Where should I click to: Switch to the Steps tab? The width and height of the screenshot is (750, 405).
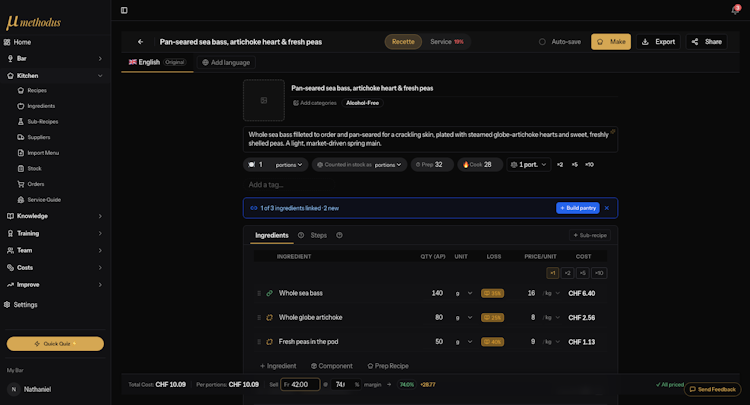[x=319, y=235]
